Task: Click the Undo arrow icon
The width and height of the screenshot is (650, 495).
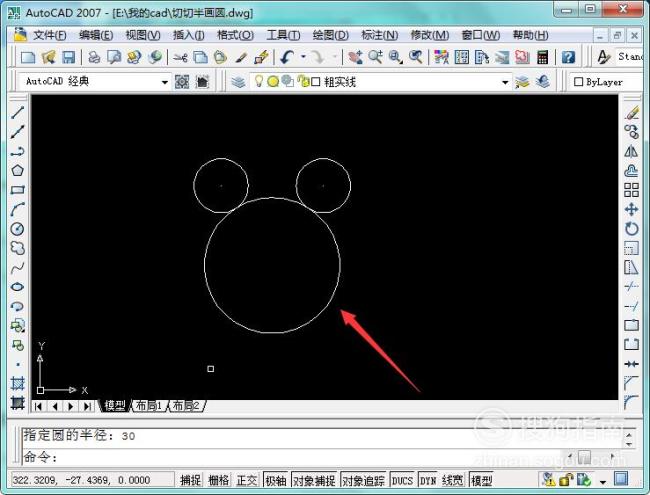Action: [x=288, y=57]
